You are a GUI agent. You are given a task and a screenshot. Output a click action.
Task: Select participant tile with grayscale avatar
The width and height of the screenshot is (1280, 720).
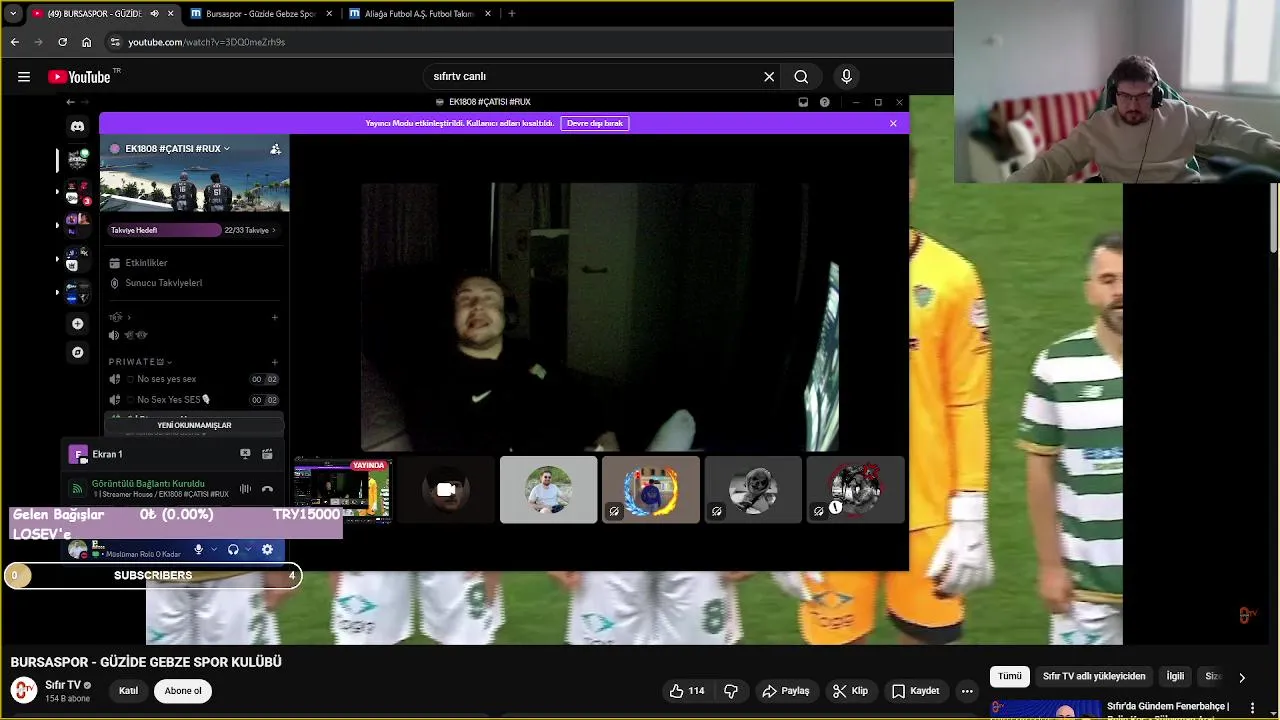[753, 490]
